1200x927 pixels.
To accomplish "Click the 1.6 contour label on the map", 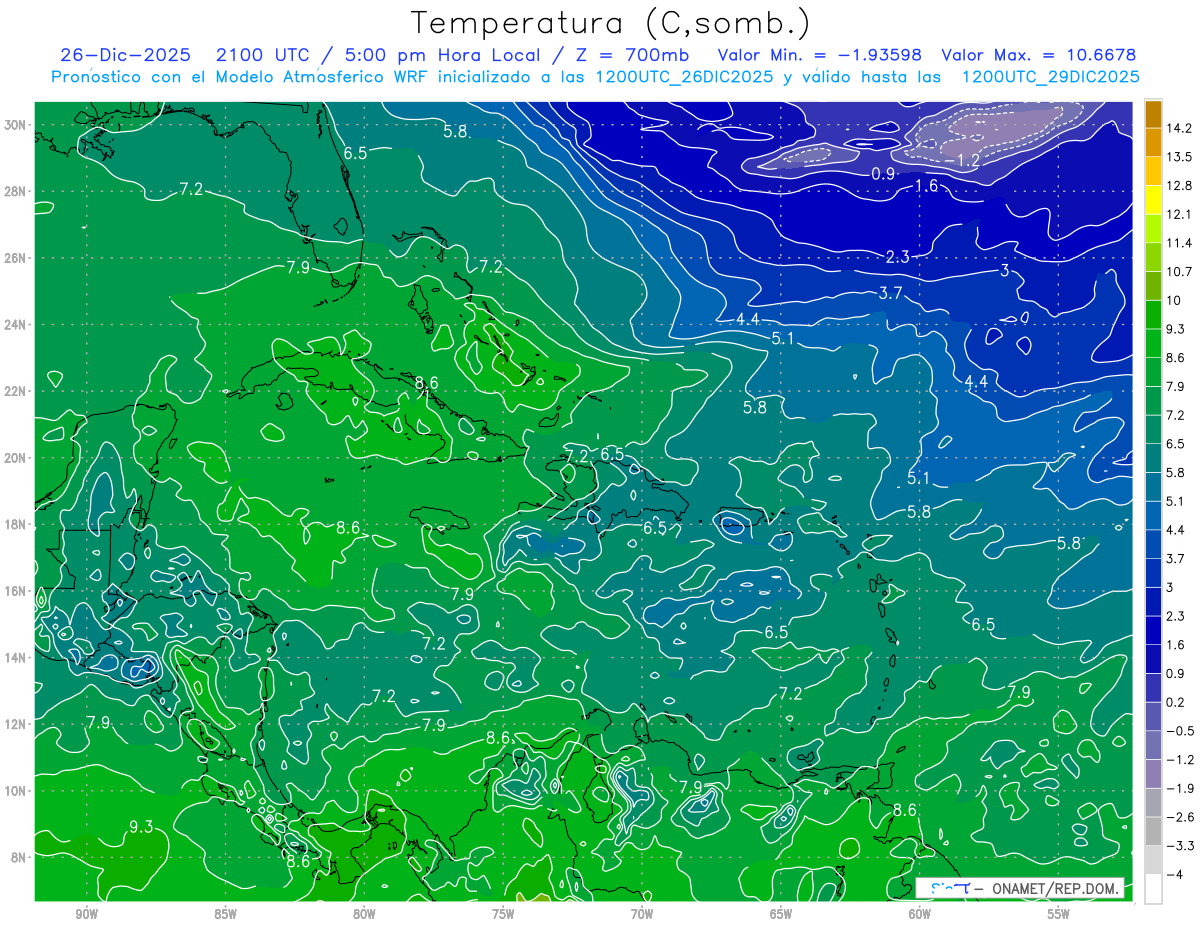I will click(x=926, y=185).
